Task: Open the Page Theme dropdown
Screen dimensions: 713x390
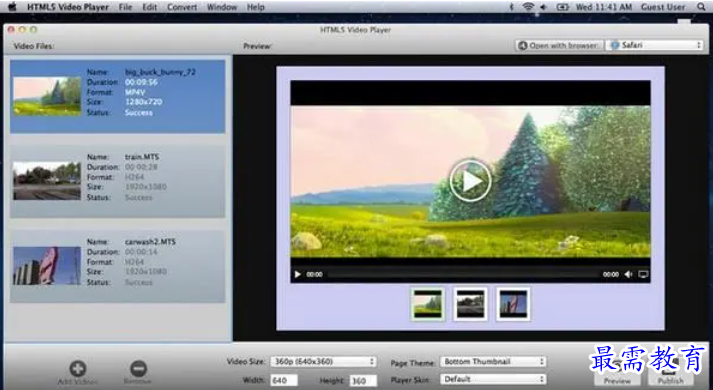Action: 493,361
